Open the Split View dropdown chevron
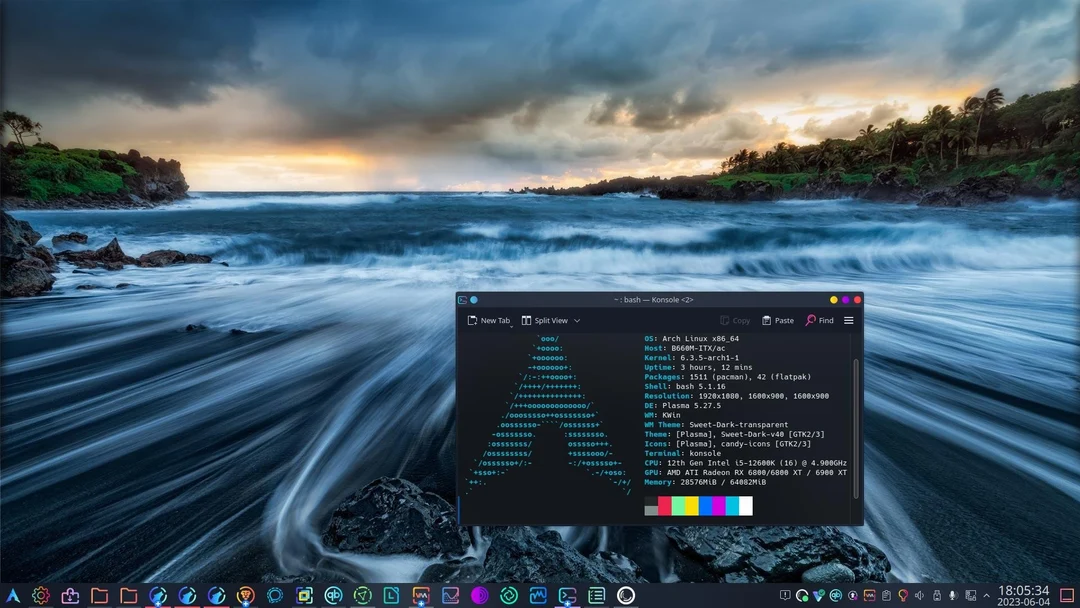The width and height of the screenshot is (1080, 608). click(x=577, y=320)
